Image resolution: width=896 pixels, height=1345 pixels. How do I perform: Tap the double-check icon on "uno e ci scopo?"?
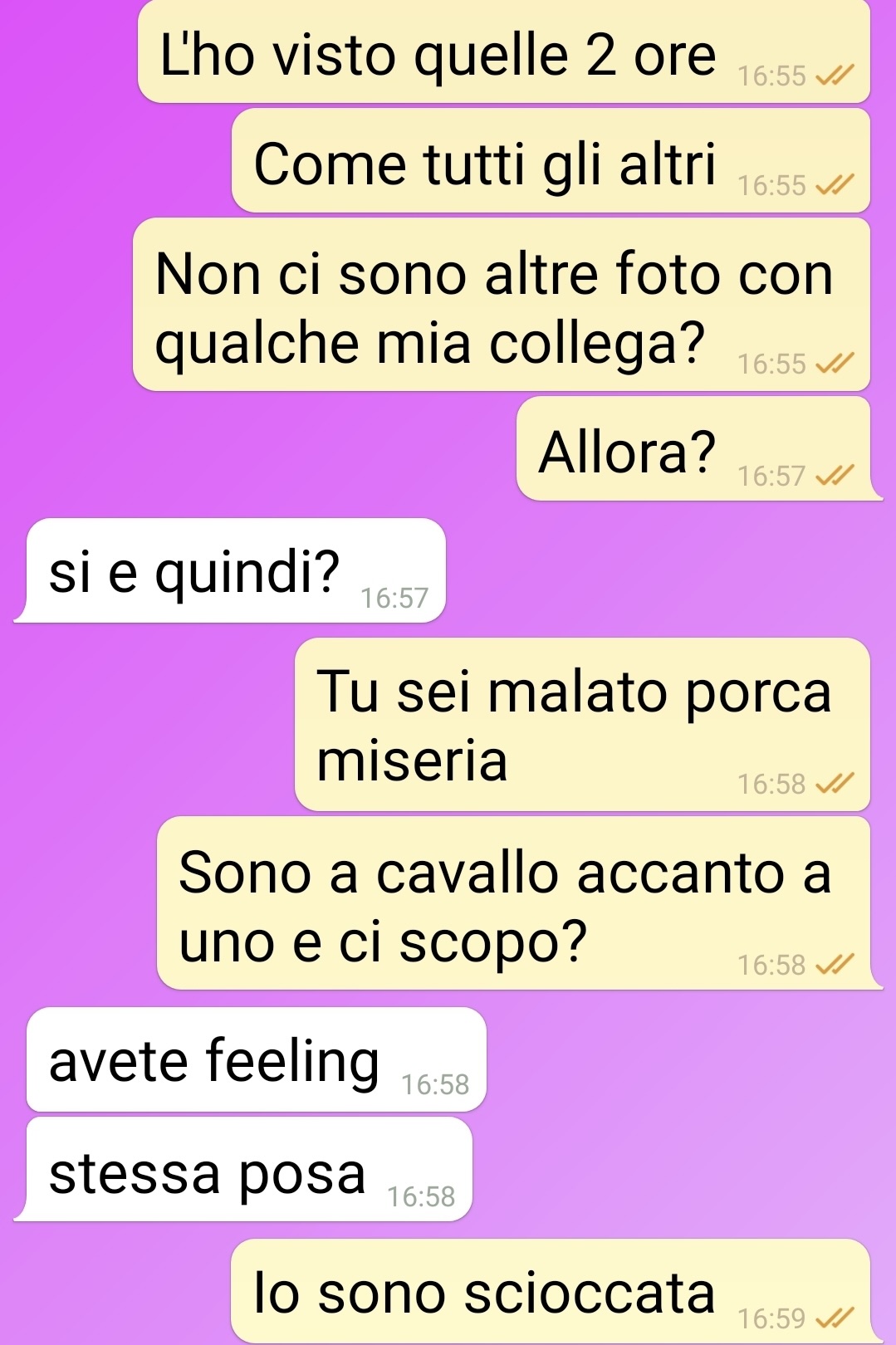click(x=835, y=965)
